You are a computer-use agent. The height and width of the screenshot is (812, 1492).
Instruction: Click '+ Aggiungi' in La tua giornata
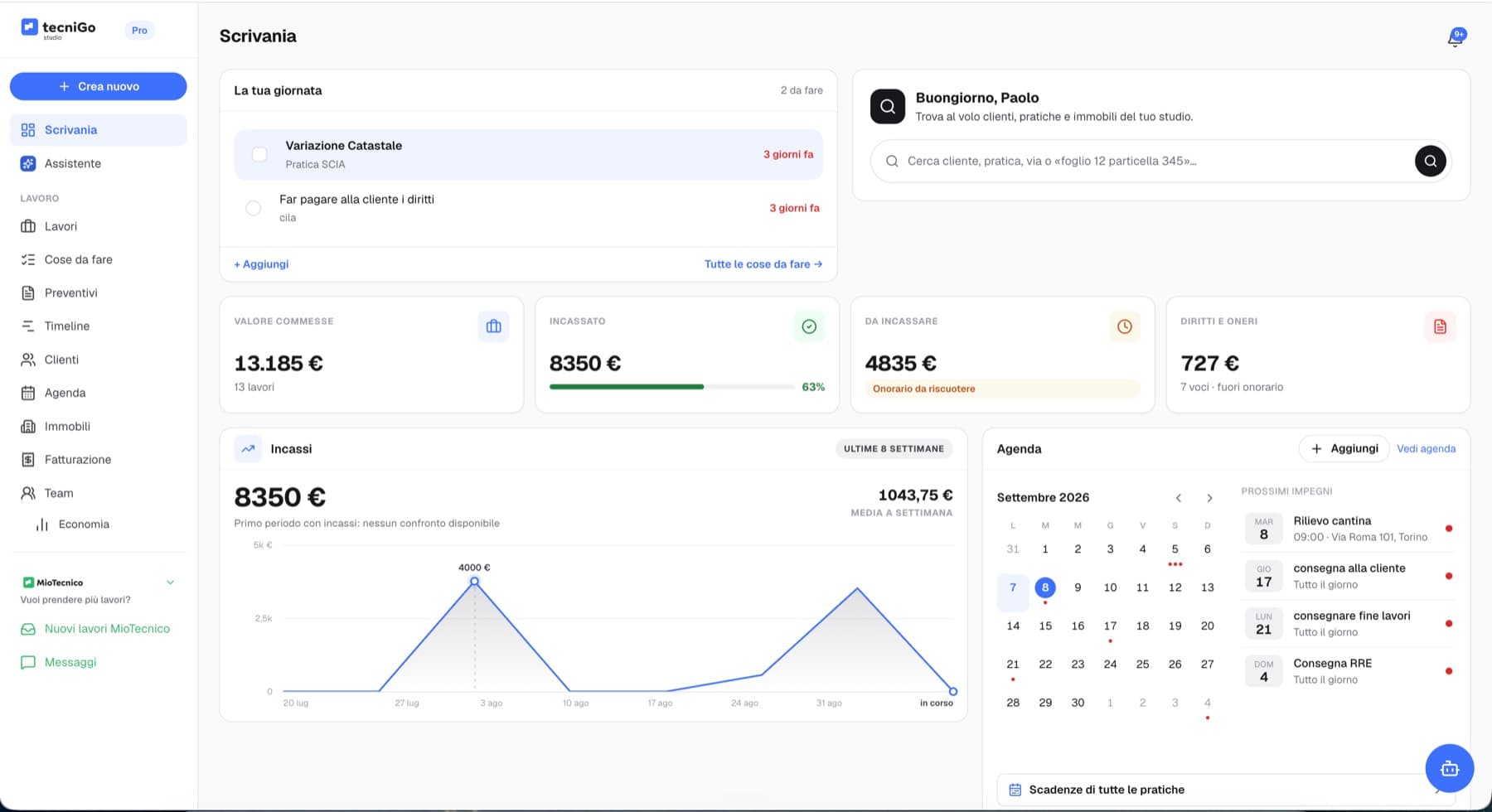pos(261,264)
